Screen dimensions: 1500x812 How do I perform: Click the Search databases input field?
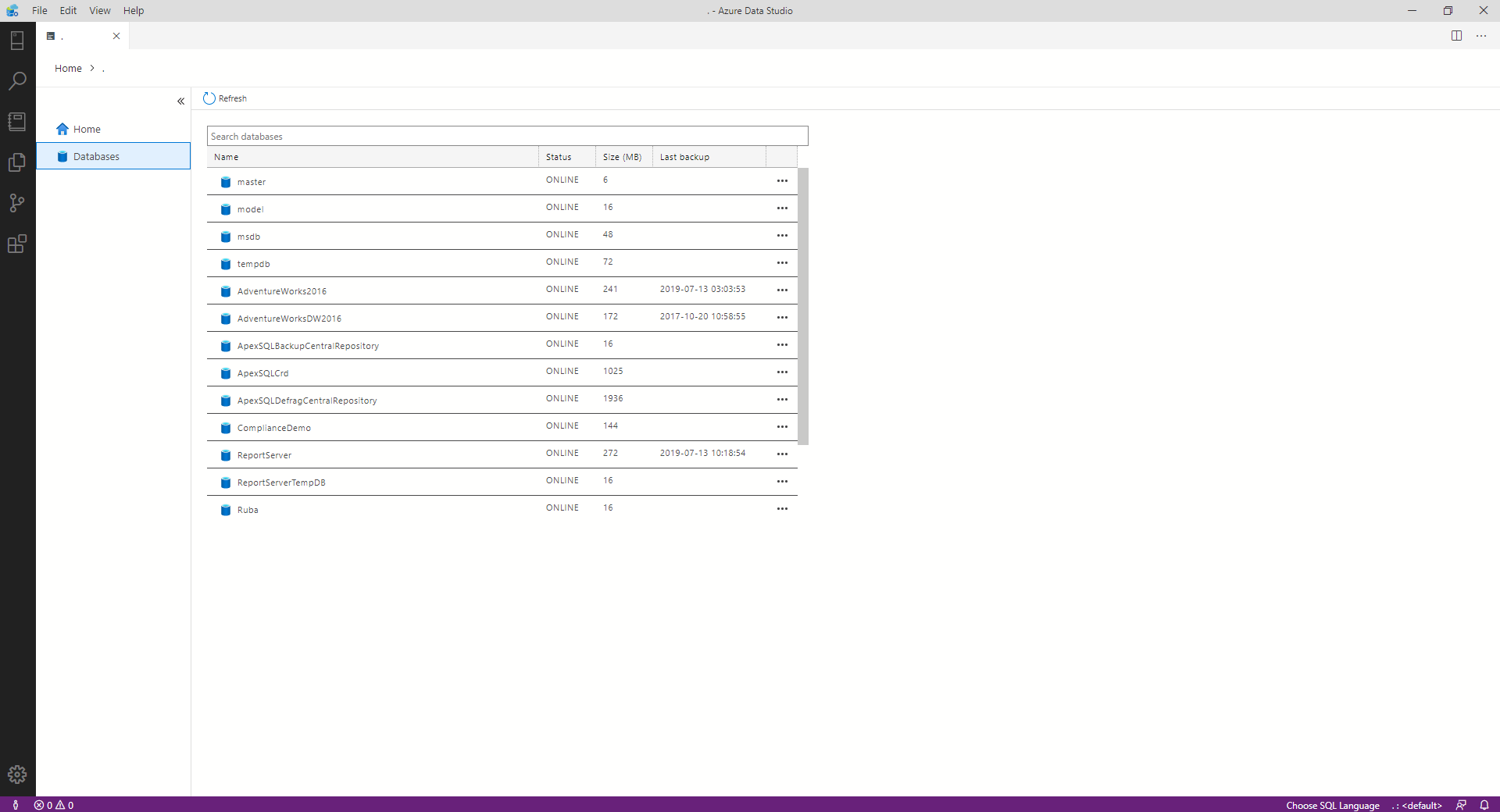tap(508, 136)
